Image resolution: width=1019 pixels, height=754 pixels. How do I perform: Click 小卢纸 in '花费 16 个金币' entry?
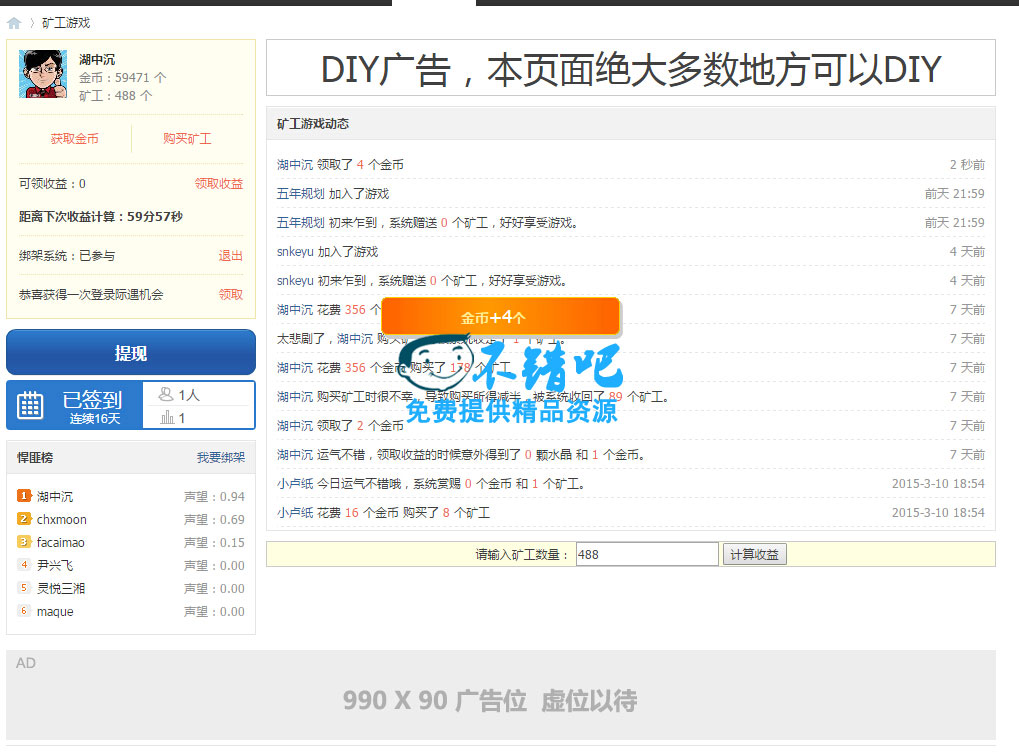point(295,513)
